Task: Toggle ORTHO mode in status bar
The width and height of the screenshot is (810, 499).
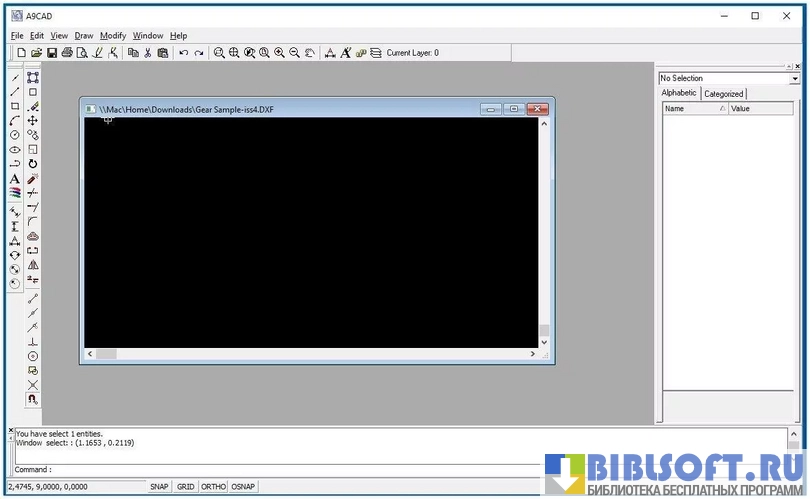Action: tap(213, 487)
